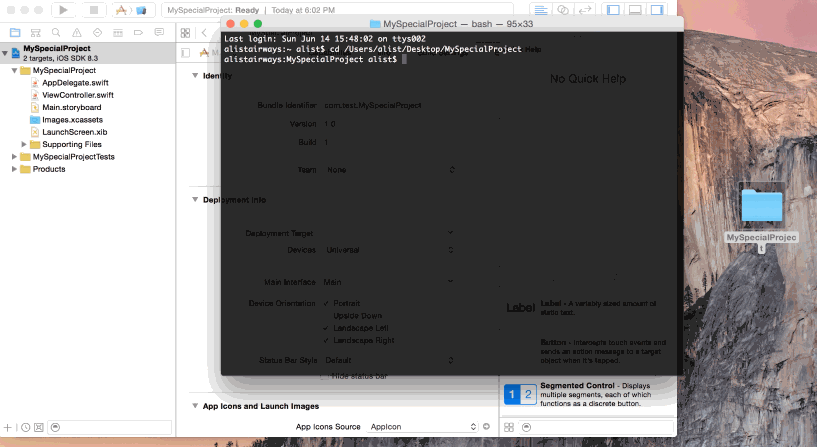Screen dimensions: 817x447
Task: Open the Breakpoint navigator
Action: tap(138, 32)
